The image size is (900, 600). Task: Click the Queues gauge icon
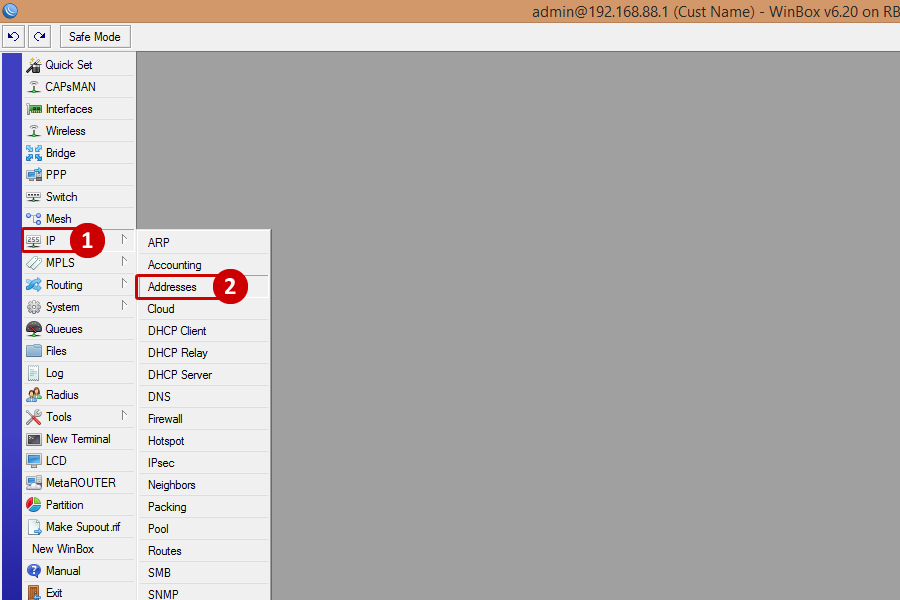coord(34,329)
